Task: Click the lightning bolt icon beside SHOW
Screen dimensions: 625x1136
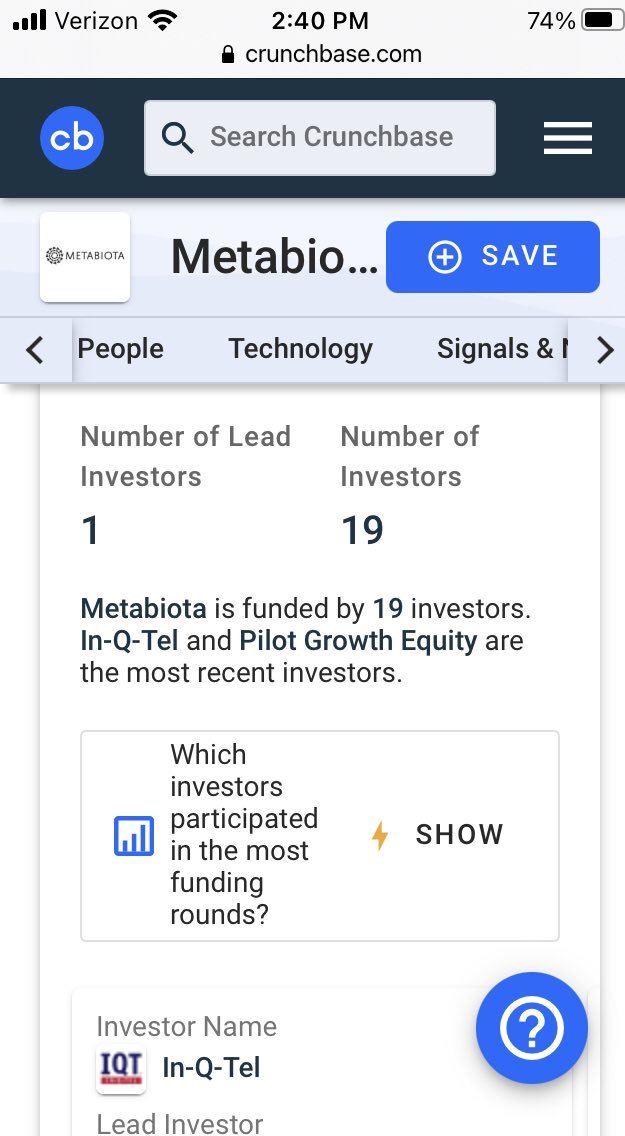Action: tap(380, 835)
